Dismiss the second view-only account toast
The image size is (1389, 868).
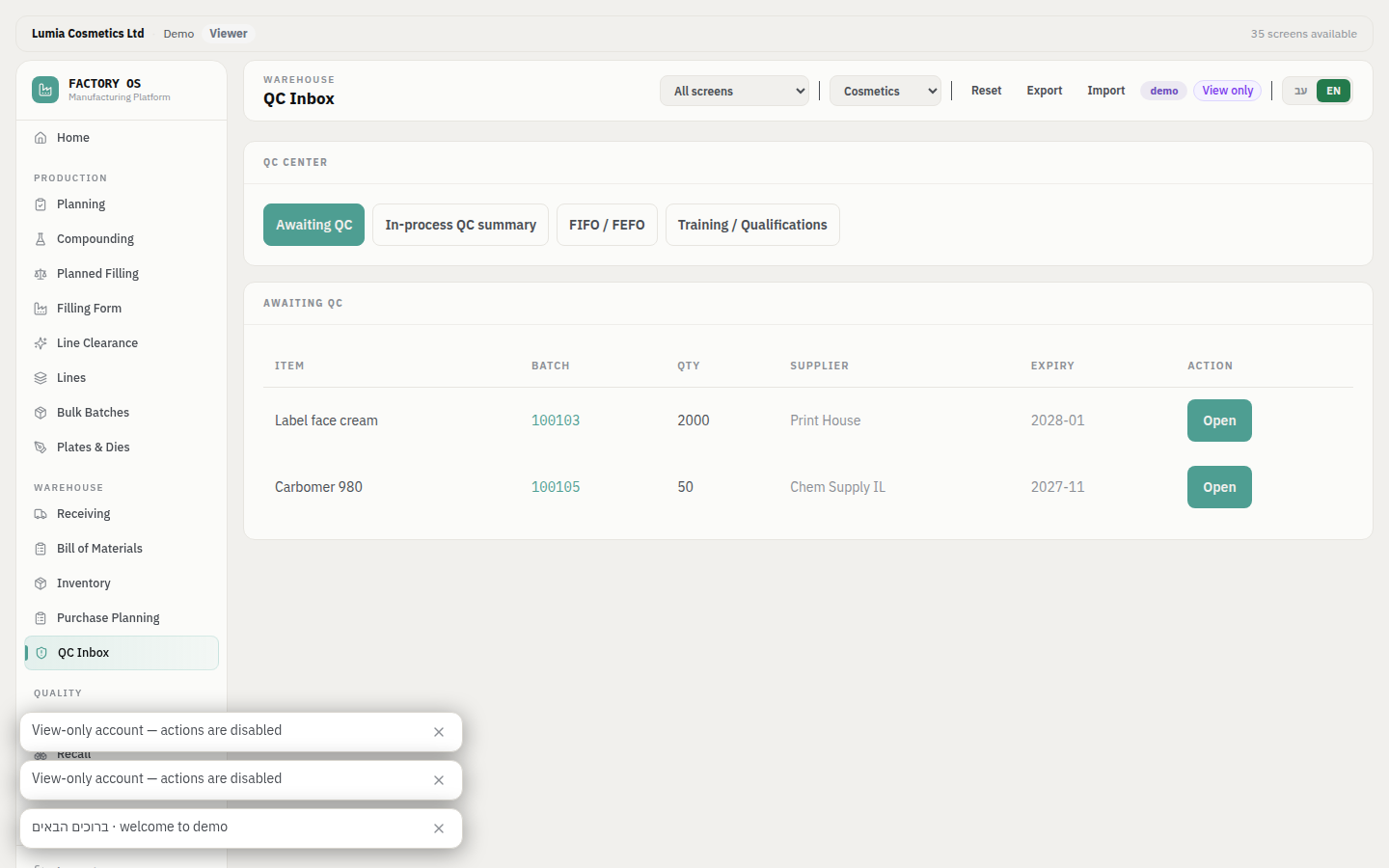pos(439,780)
